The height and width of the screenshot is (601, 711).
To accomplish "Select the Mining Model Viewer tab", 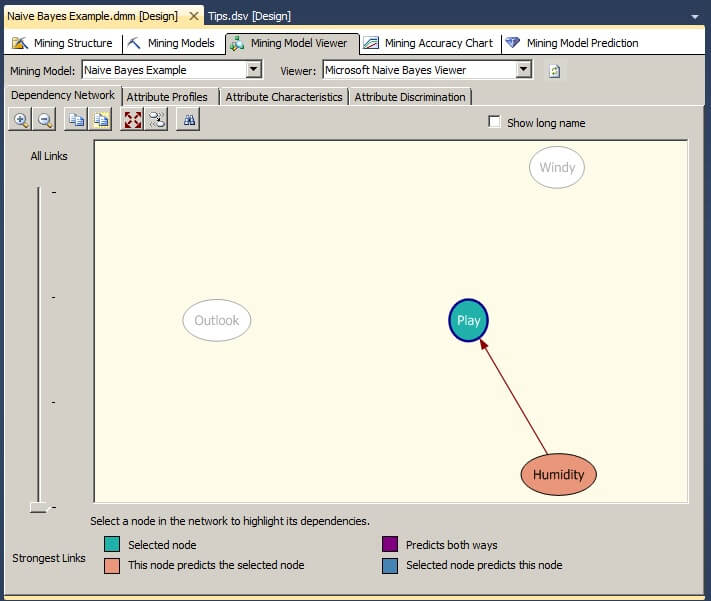I will [292, 43].
